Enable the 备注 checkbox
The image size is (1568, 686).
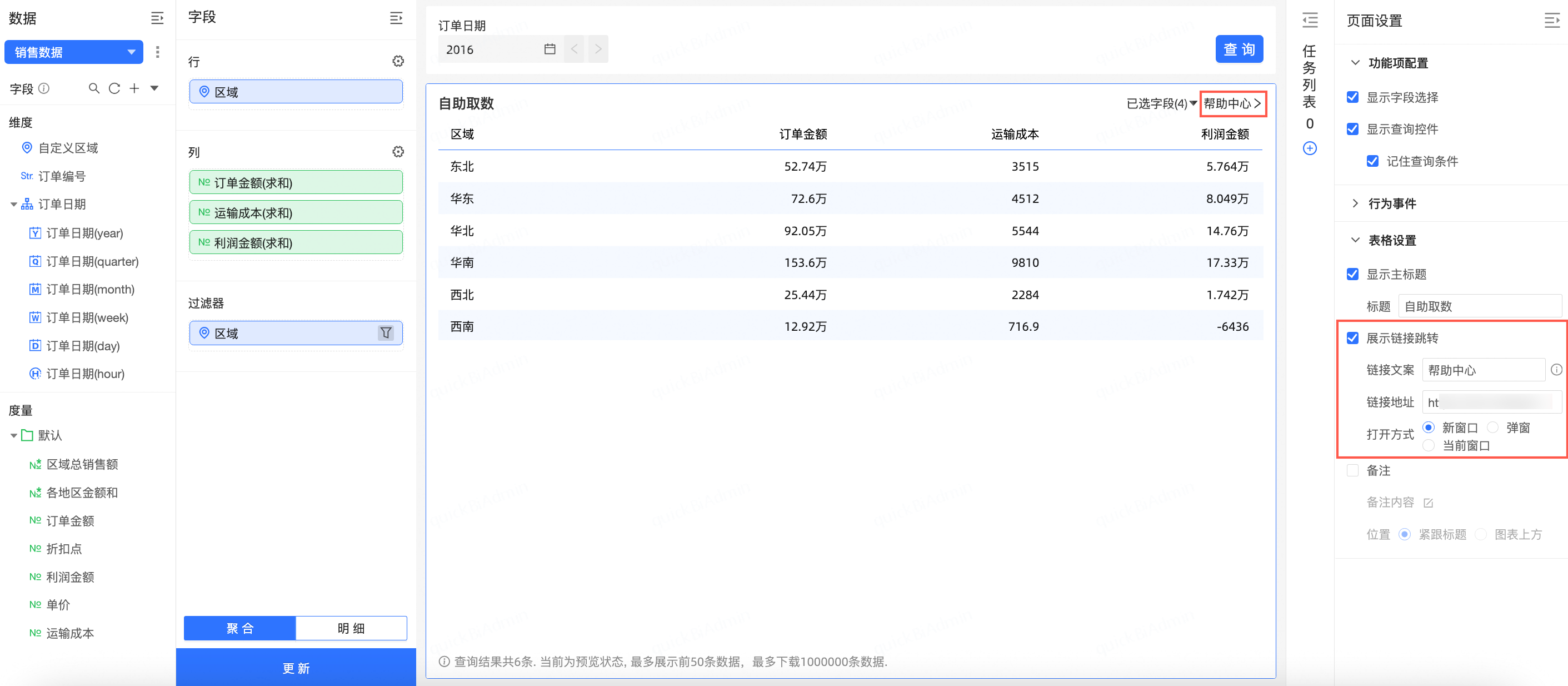pyautogui.click(x=1352, y=470)
